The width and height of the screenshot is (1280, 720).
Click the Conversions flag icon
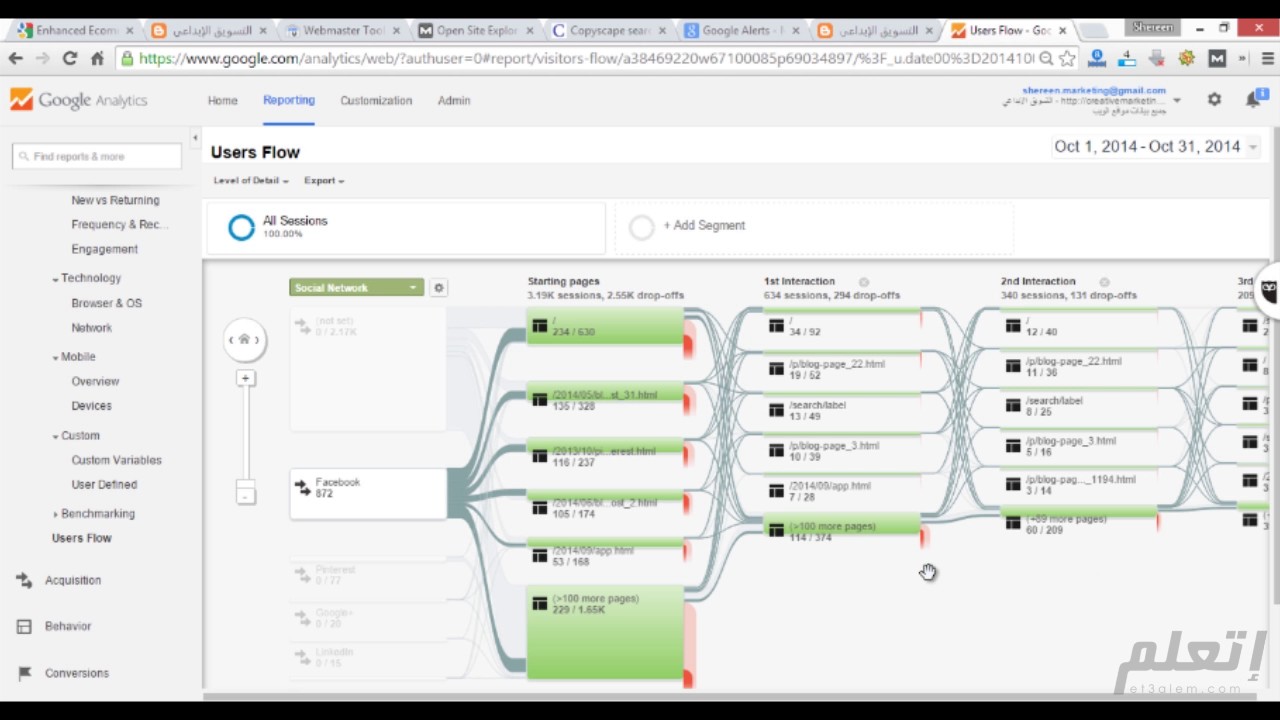(24, 673)
